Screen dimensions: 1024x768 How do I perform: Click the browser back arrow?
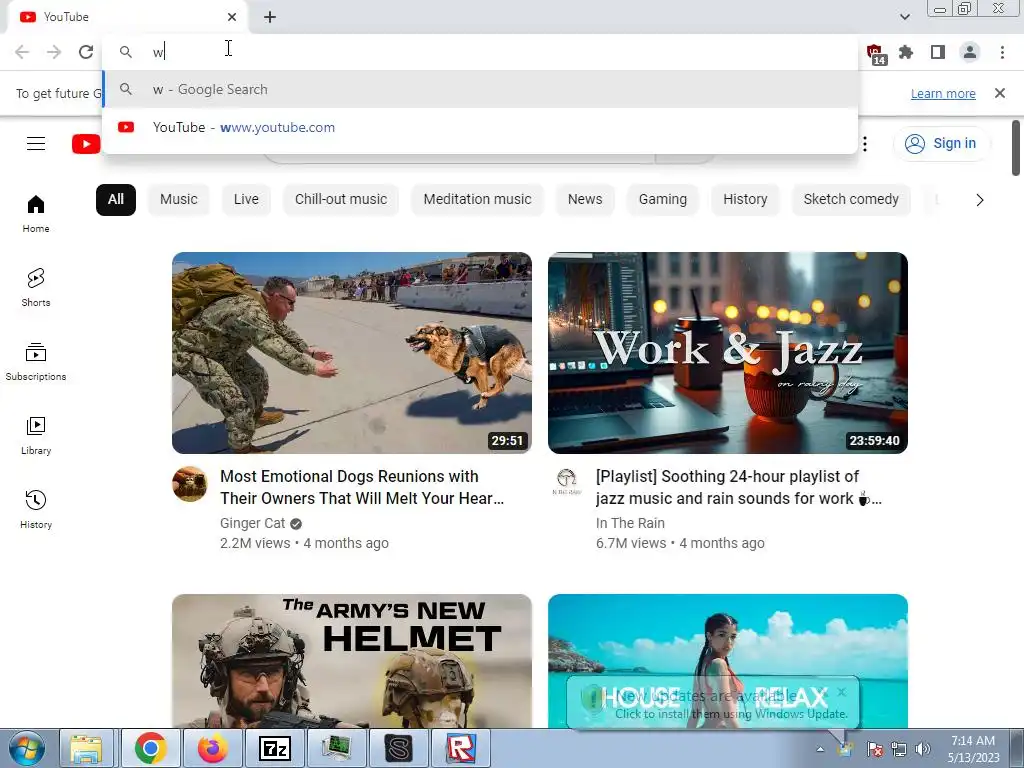pos(22,52)
